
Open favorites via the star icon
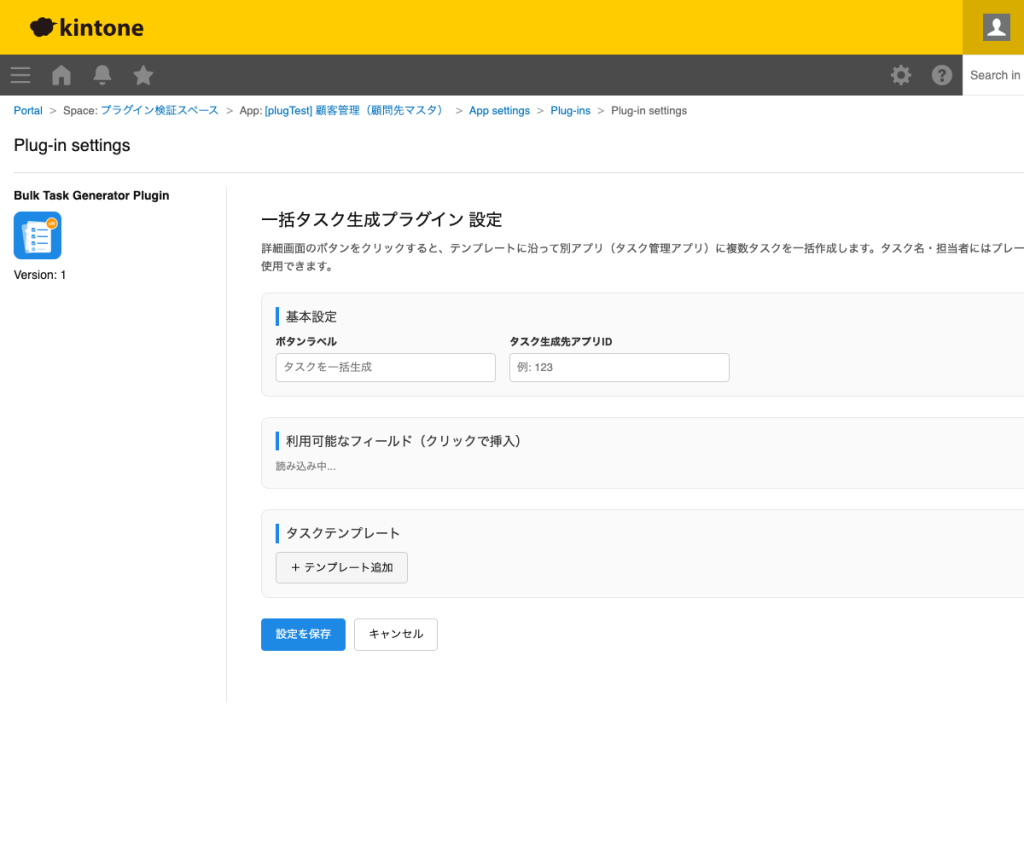(142, 75)
